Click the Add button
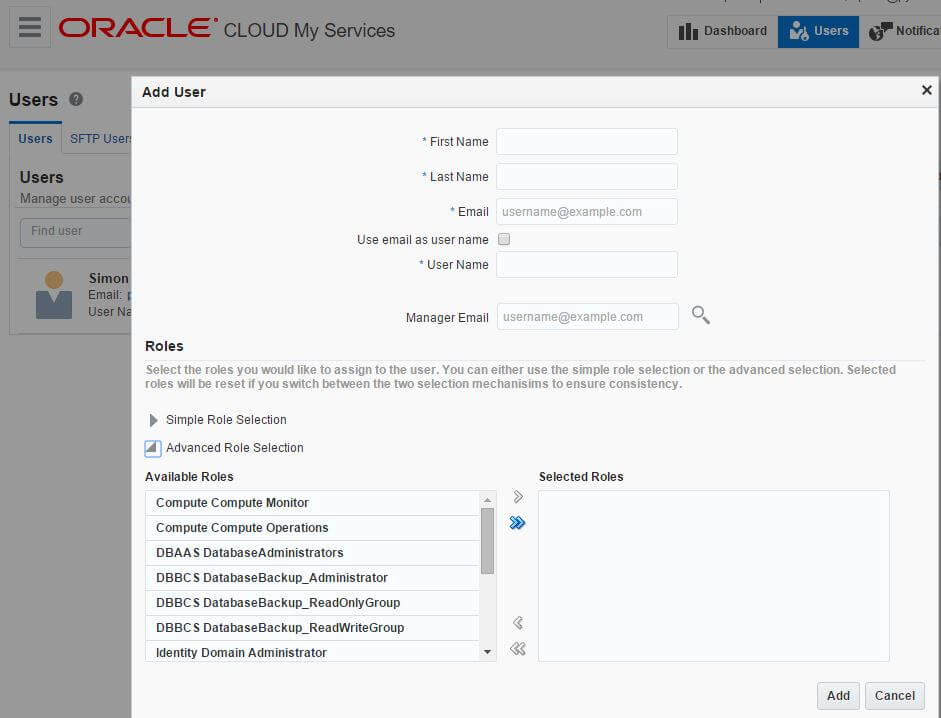 838,696
